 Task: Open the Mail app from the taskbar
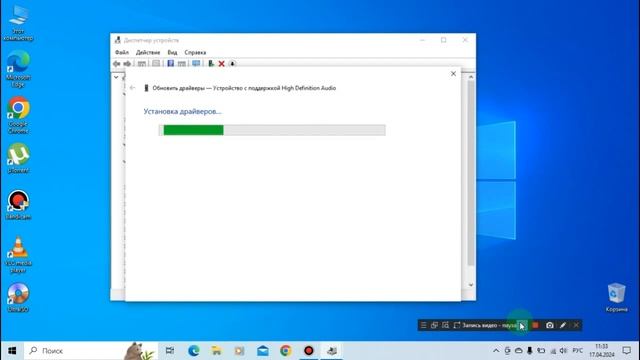click(262, 351)
